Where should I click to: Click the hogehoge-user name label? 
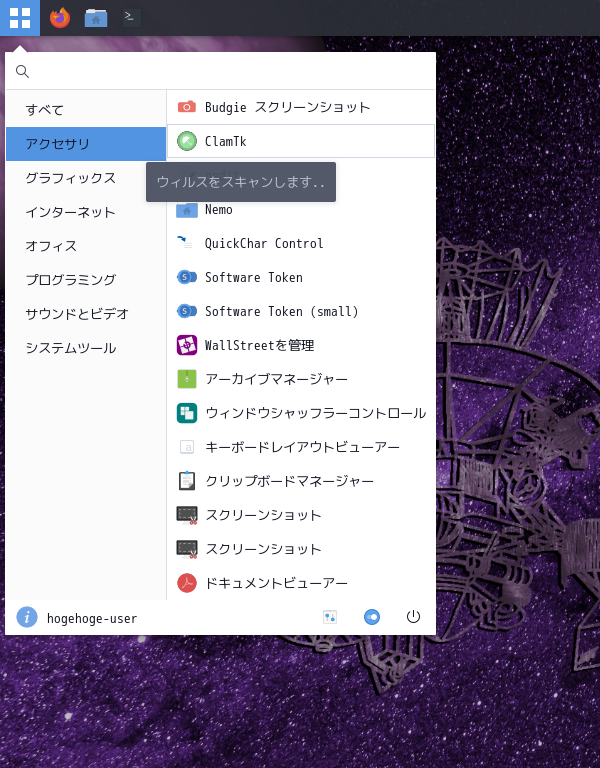(x=92, y=619)
